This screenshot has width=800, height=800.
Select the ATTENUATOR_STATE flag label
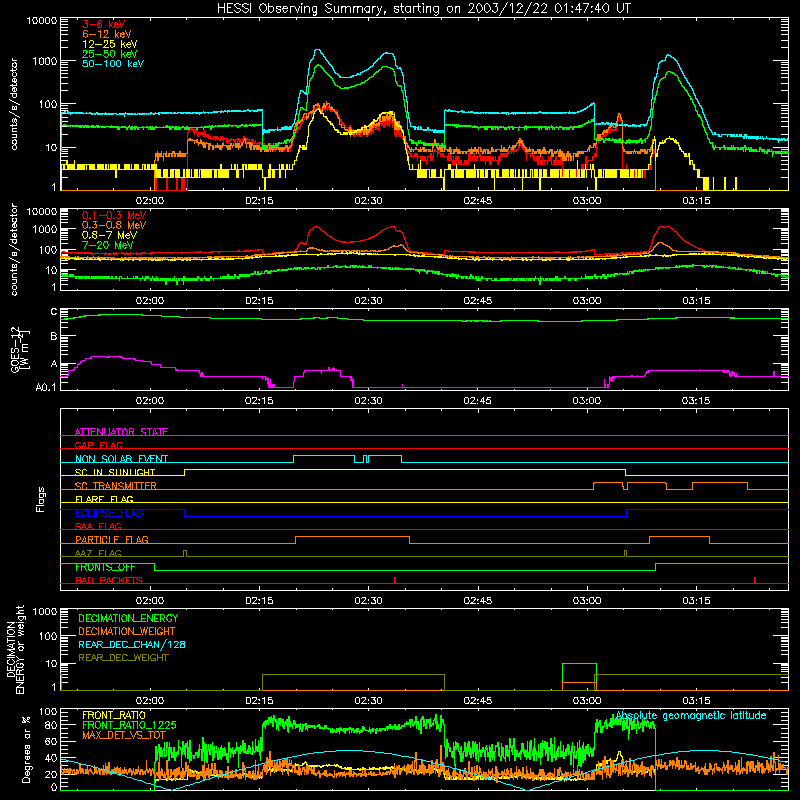tap(121, 432)
